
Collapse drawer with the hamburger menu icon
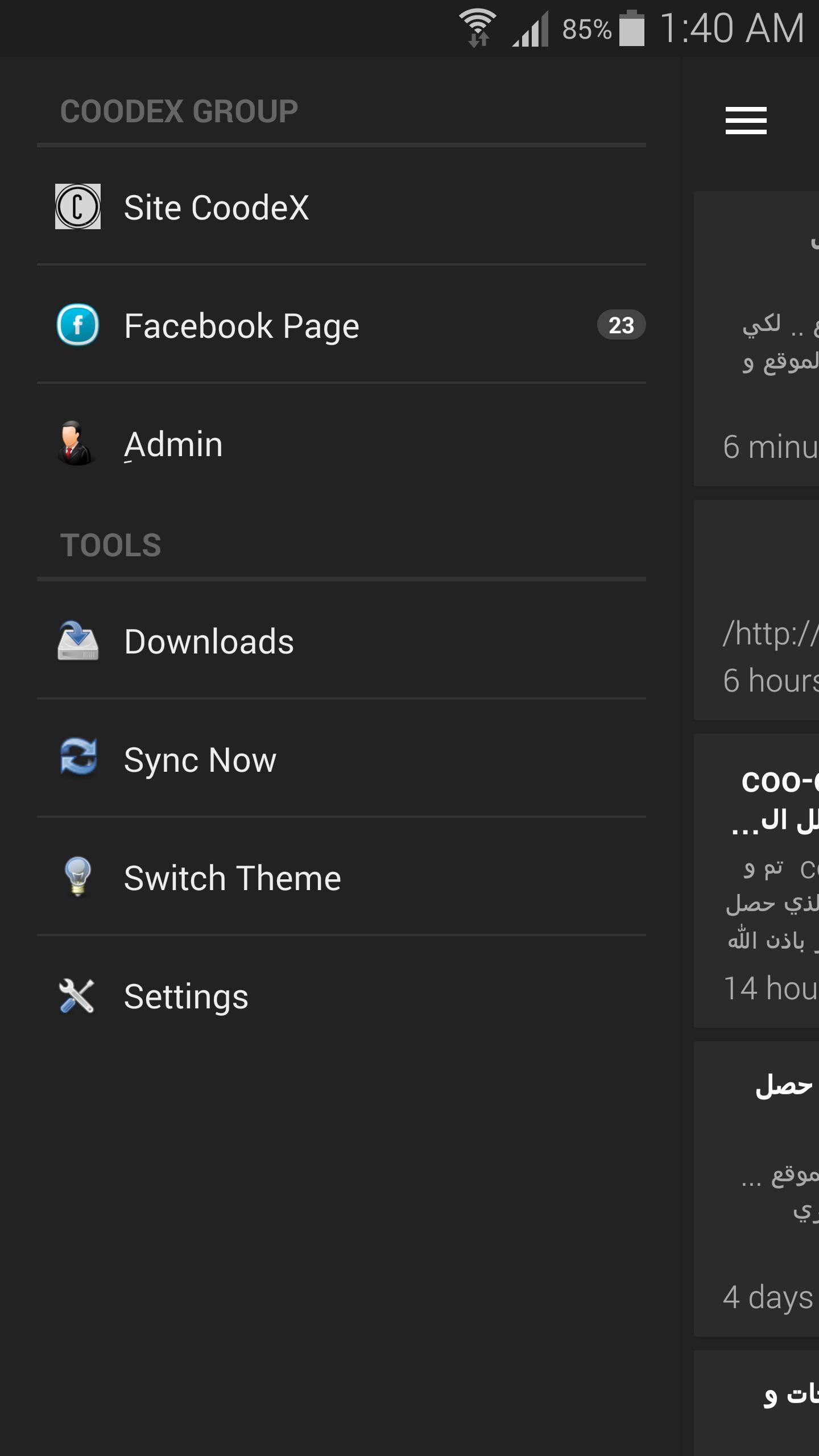746,121
